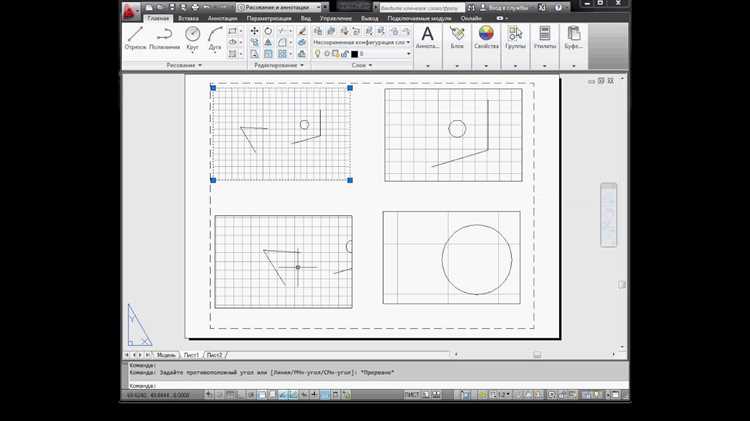Click the black layer color swatch

[x=354, y=54]
